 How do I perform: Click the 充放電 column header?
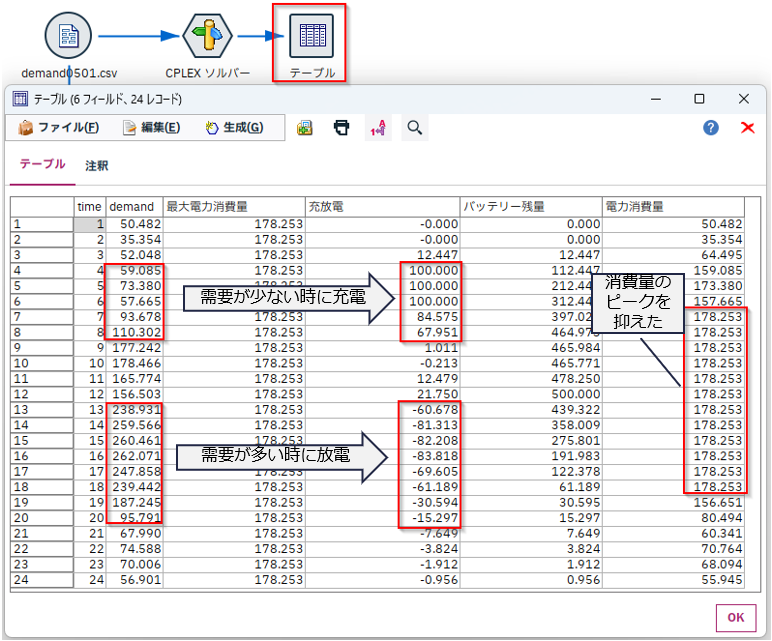pos(383,207)
